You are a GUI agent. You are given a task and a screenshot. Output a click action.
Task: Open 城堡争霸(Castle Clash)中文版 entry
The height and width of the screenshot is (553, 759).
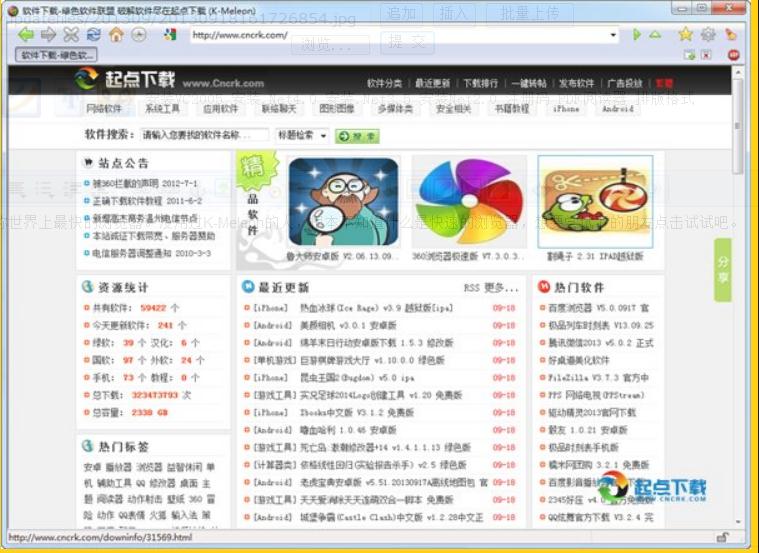coord(391,517)
